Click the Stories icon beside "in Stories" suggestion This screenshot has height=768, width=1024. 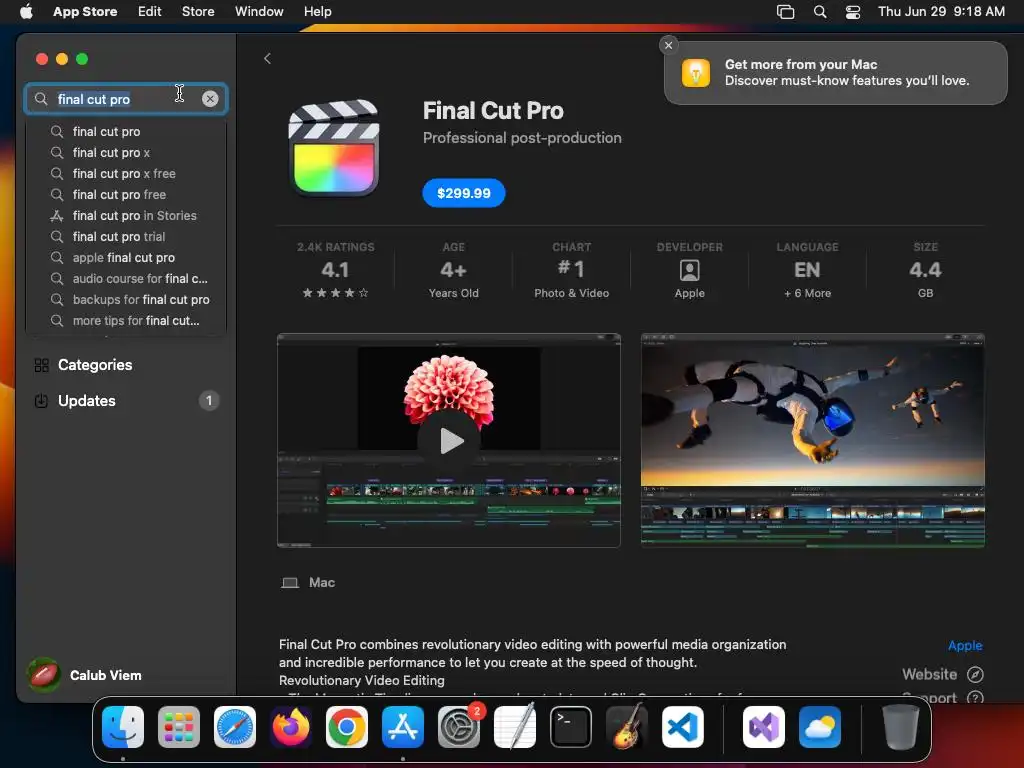57,216
